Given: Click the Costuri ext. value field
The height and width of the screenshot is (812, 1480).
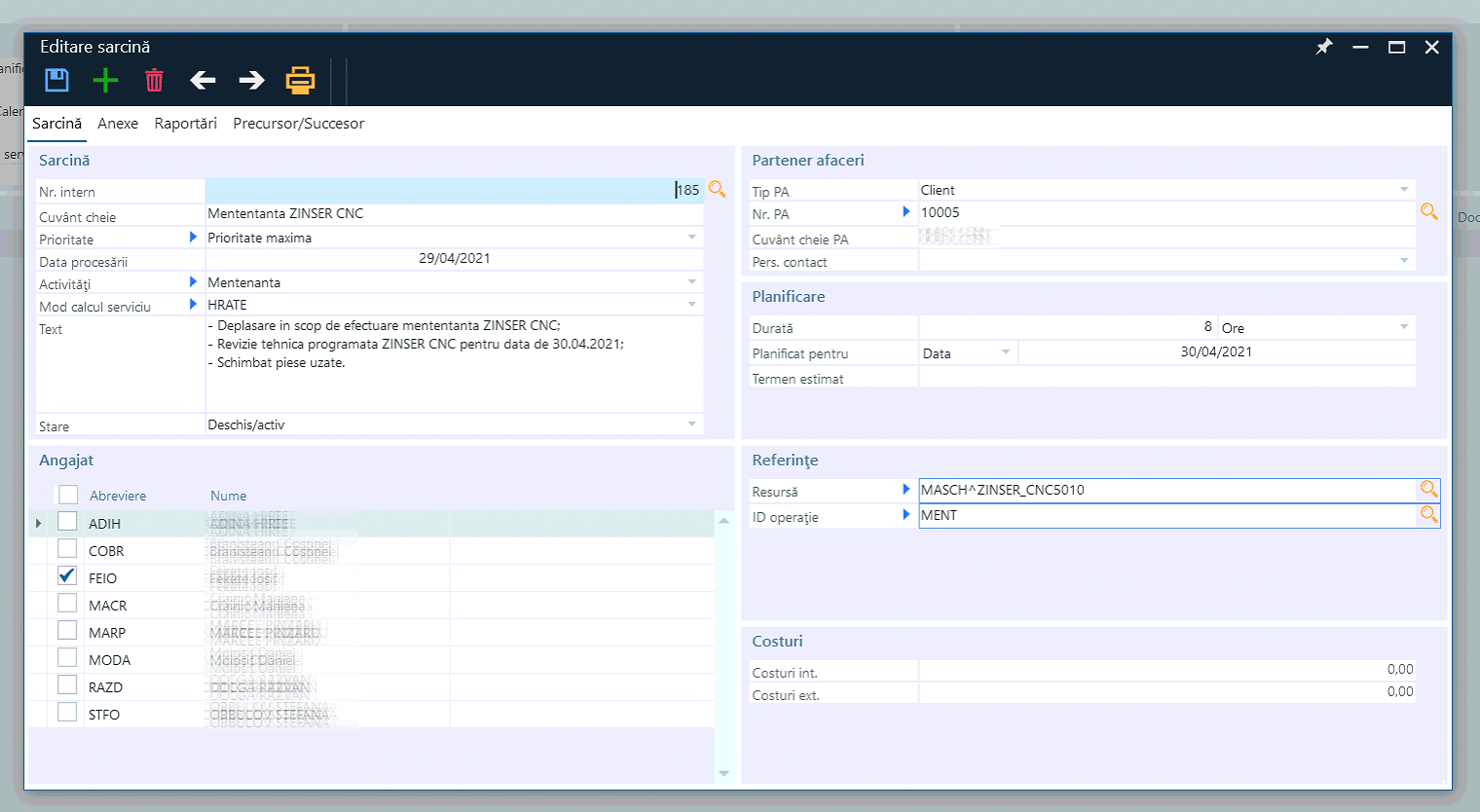Looking at the screenshot, I should [1166, 692].
